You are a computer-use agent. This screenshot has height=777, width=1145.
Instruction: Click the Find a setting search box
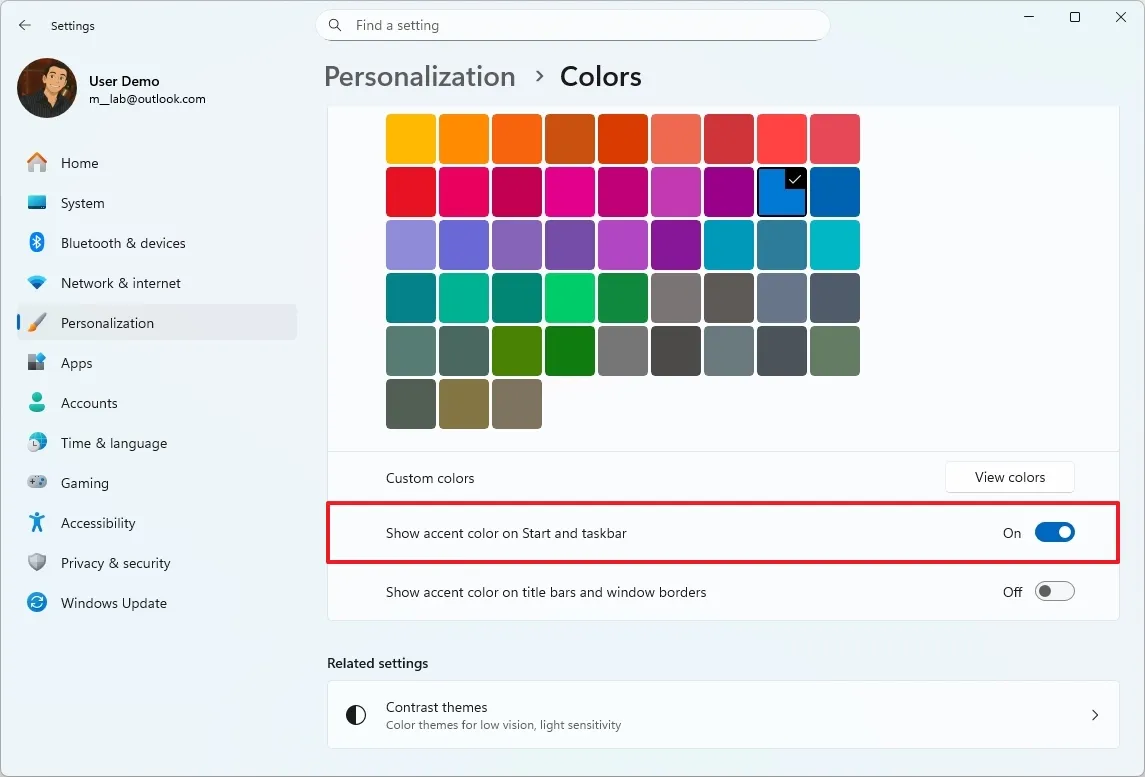572,25
